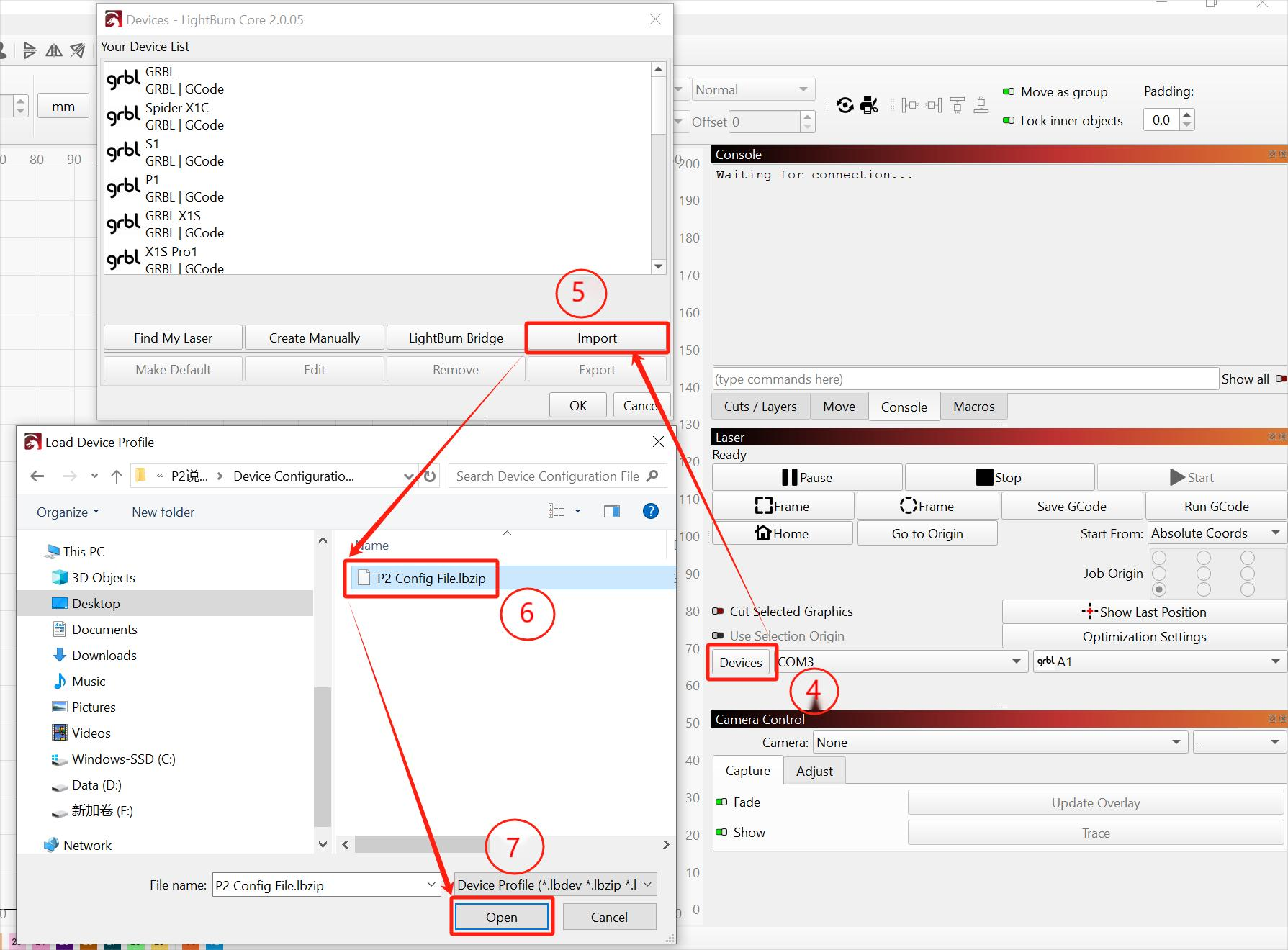Click the Devices button in Laser panel
This screenshot has width=1288, height=950.
coord(741,662)
